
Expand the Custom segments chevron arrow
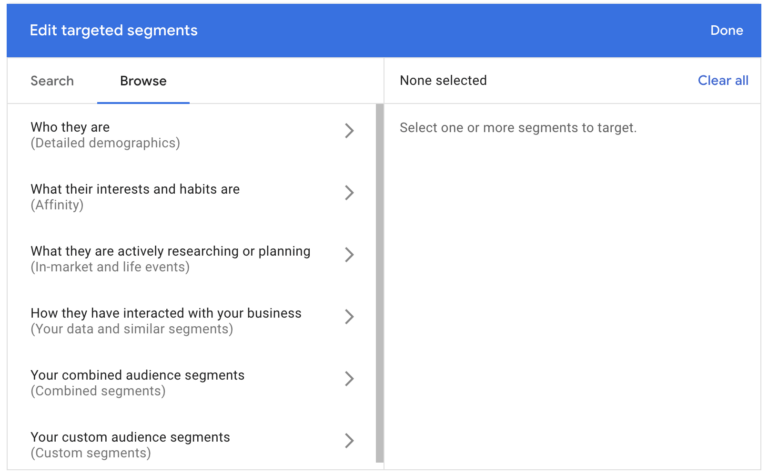[349, 441]
